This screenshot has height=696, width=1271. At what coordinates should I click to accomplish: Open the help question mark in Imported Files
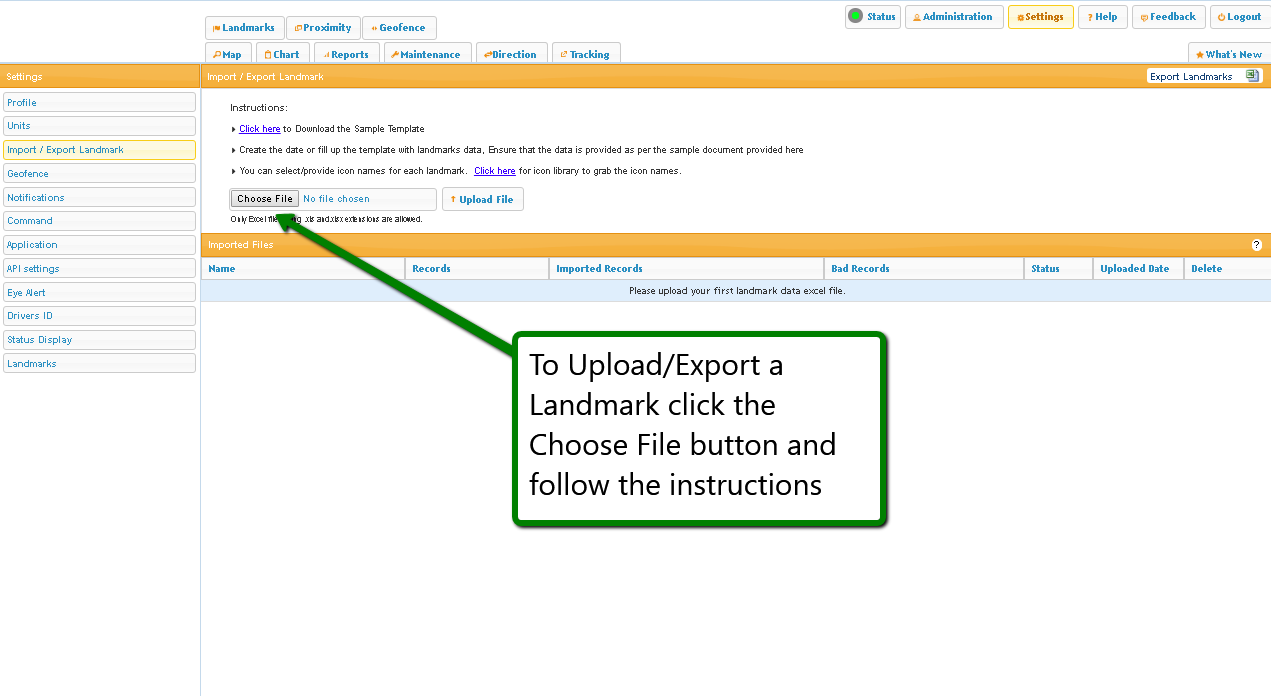pos(1256,245)
